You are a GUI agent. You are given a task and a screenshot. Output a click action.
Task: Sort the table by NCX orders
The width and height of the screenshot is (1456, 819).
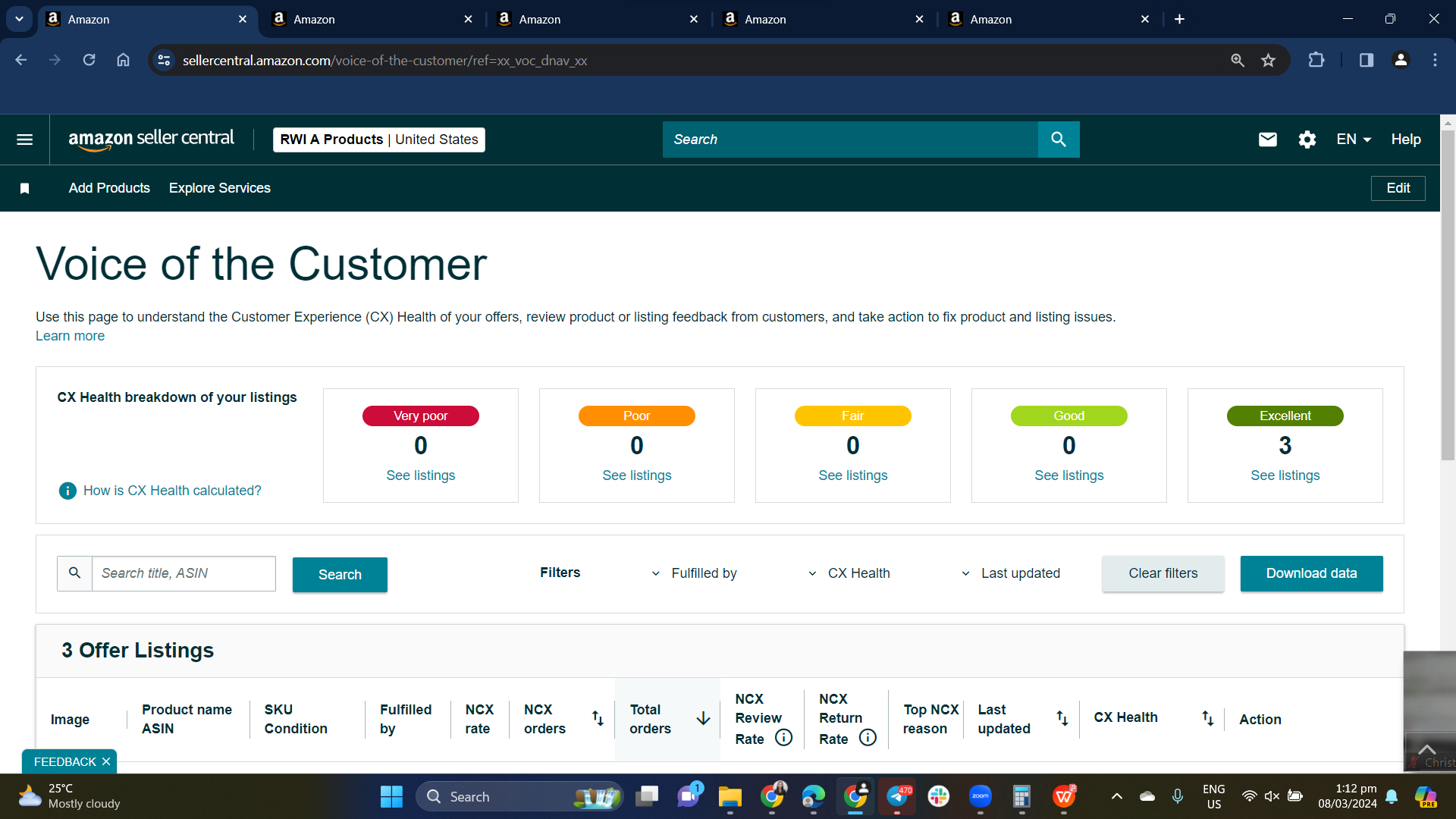pos(598,718)
